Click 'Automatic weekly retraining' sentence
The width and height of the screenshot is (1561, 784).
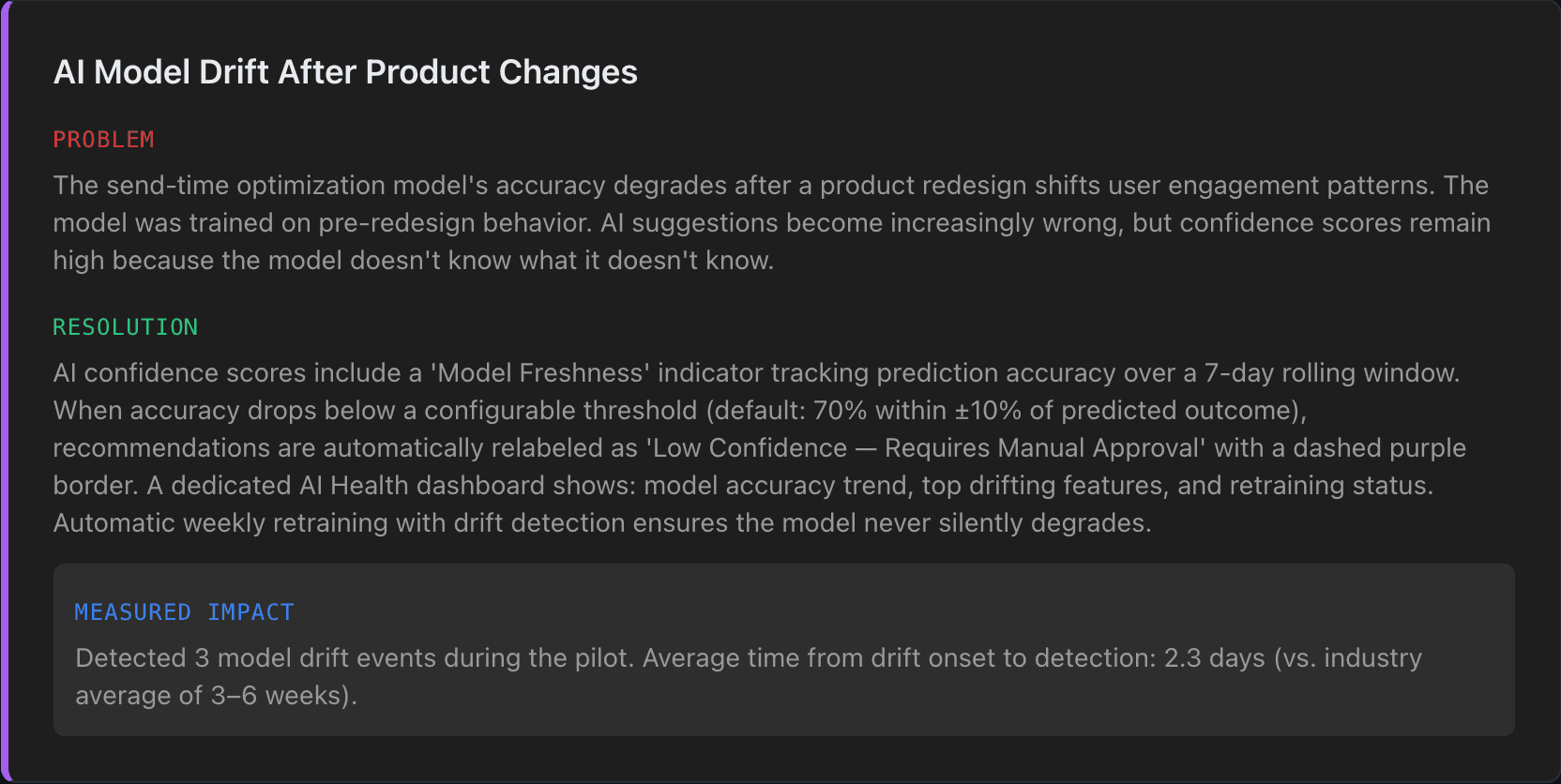pyautogui.click(x=602, y=523)
